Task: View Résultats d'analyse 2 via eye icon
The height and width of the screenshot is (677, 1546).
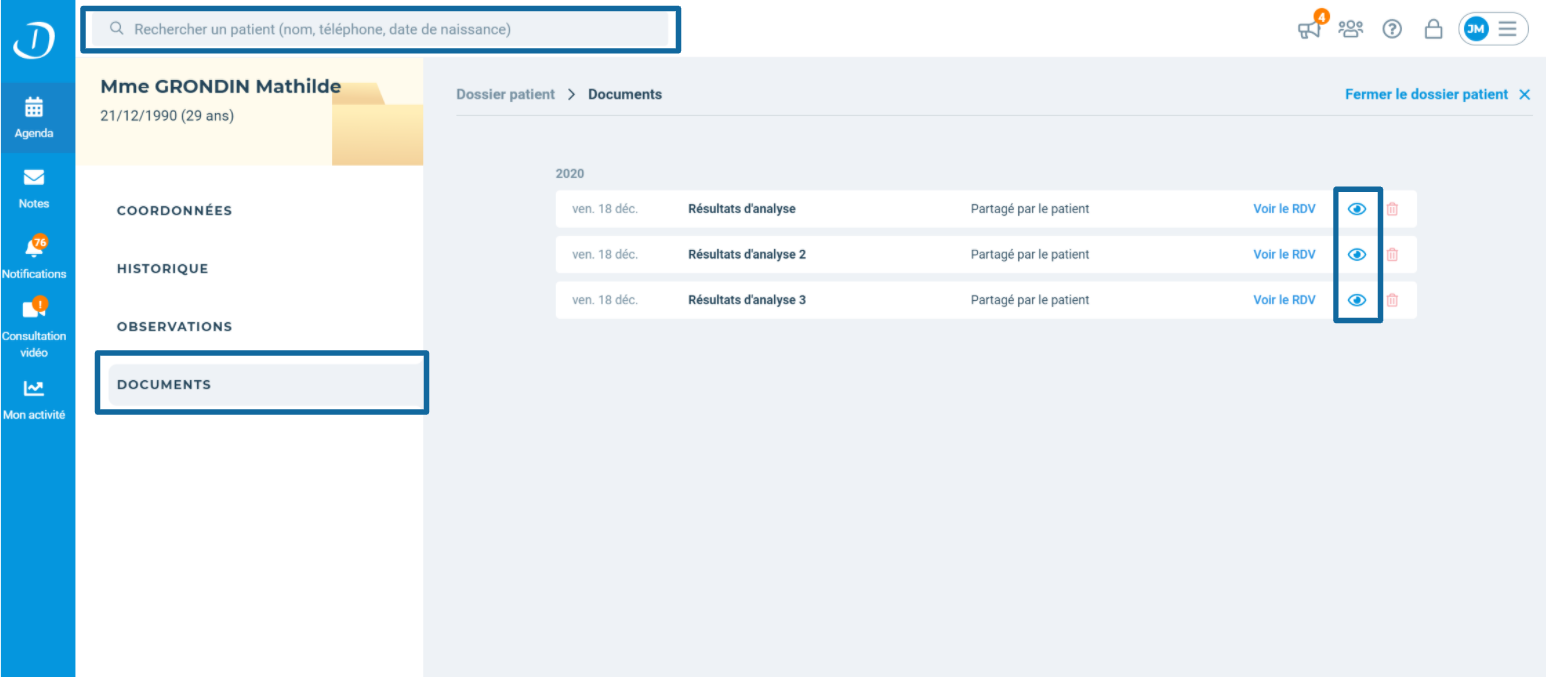Action: (1357, 254)
